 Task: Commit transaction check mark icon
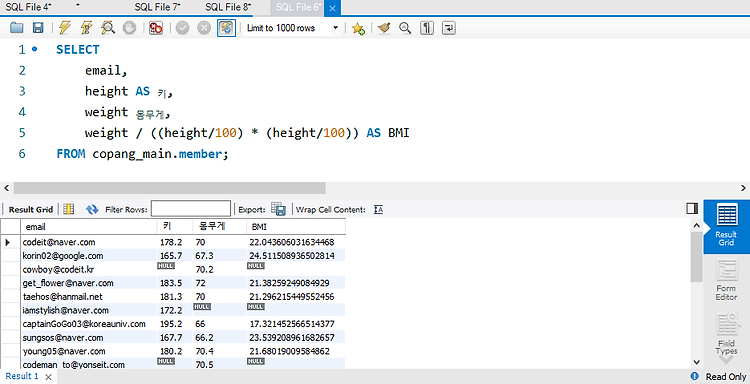tap(182, 28)
